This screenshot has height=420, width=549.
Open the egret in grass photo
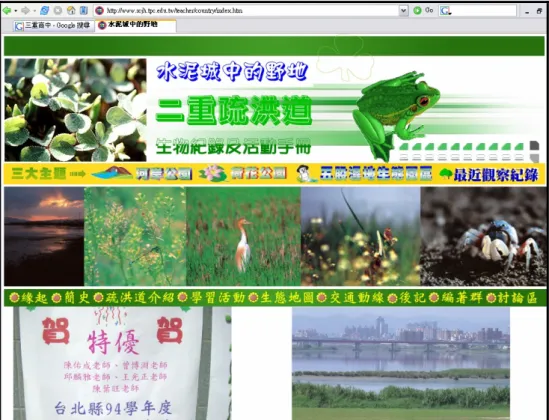pyautogui.click(x=243, y=236)
